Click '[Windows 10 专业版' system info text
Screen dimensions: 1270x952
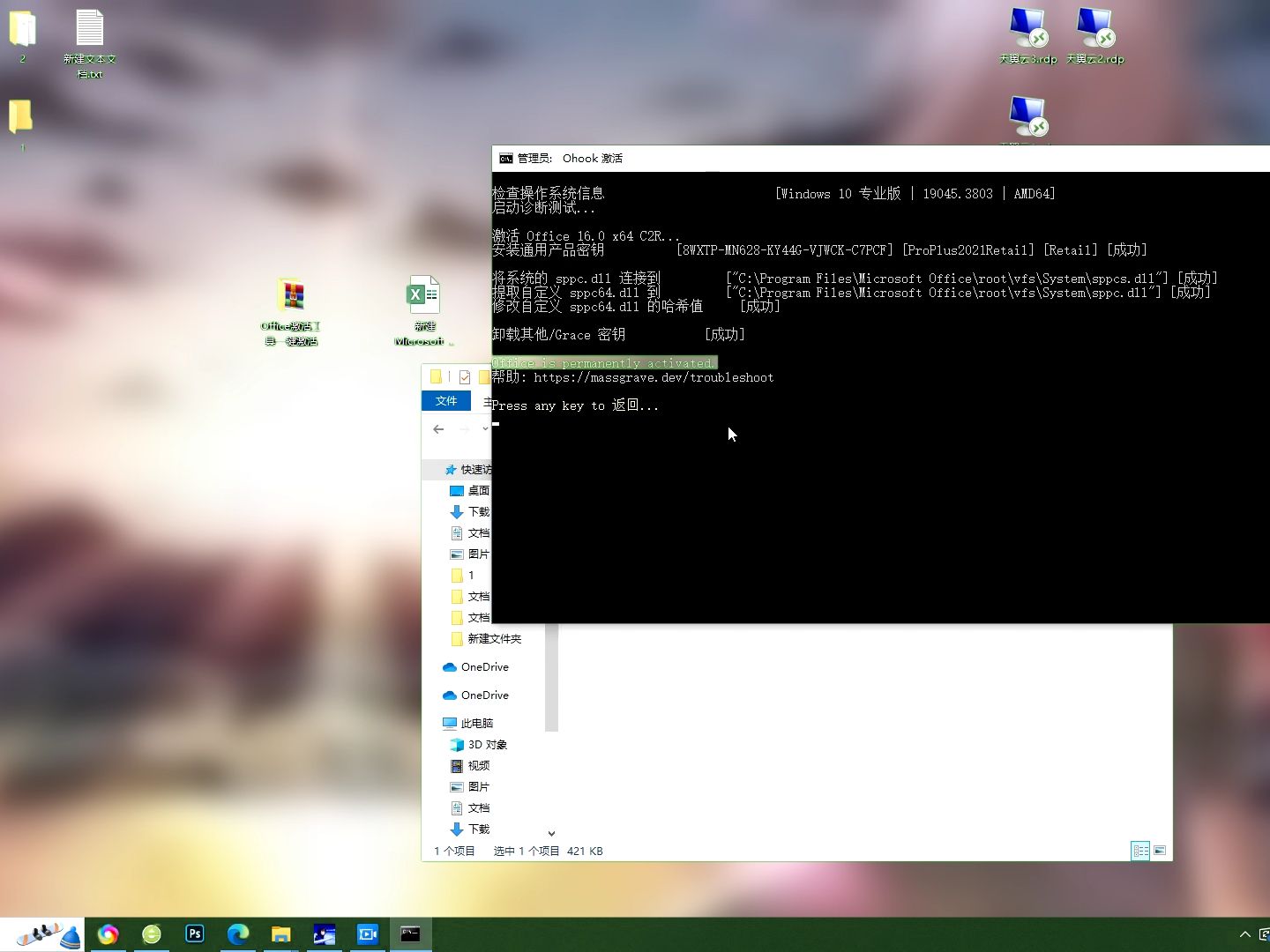point(838,194)
